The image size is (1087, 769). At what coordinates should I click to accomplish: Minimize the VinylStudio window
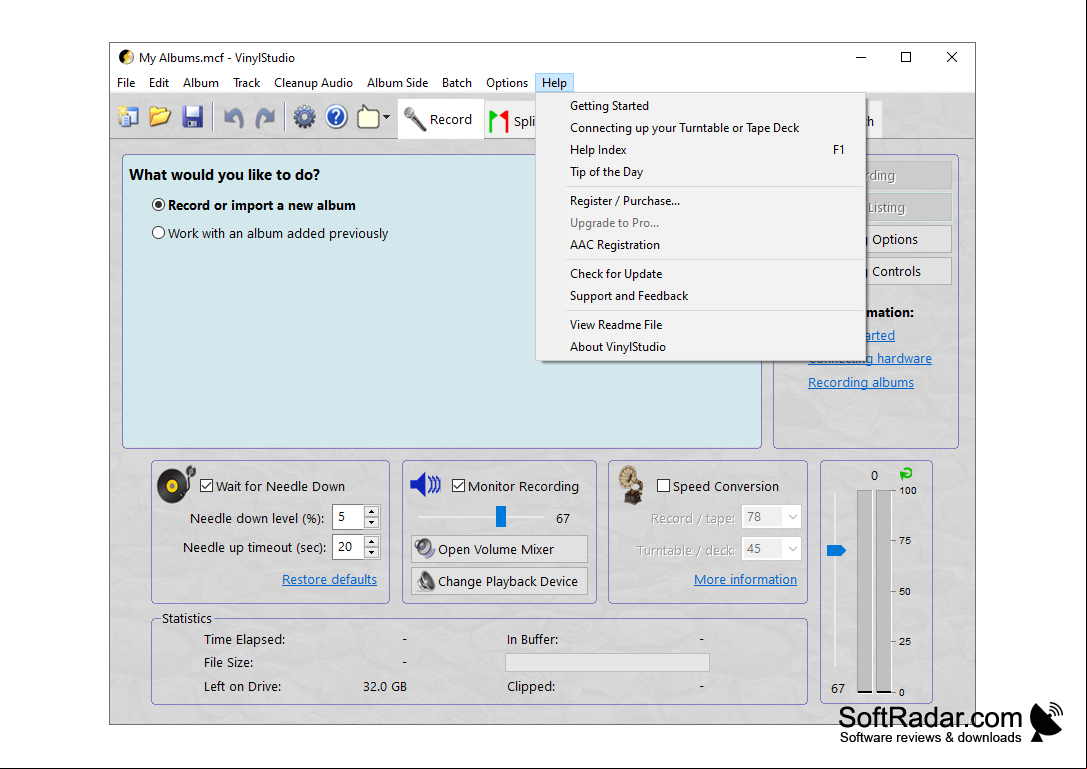point(861,58)
